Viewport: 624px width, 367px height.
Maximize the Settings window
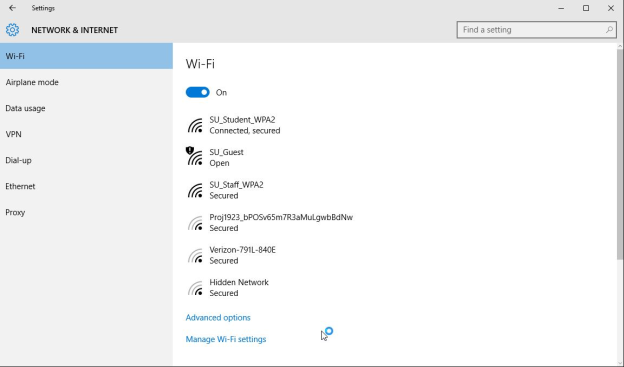[x=586, y=8]
